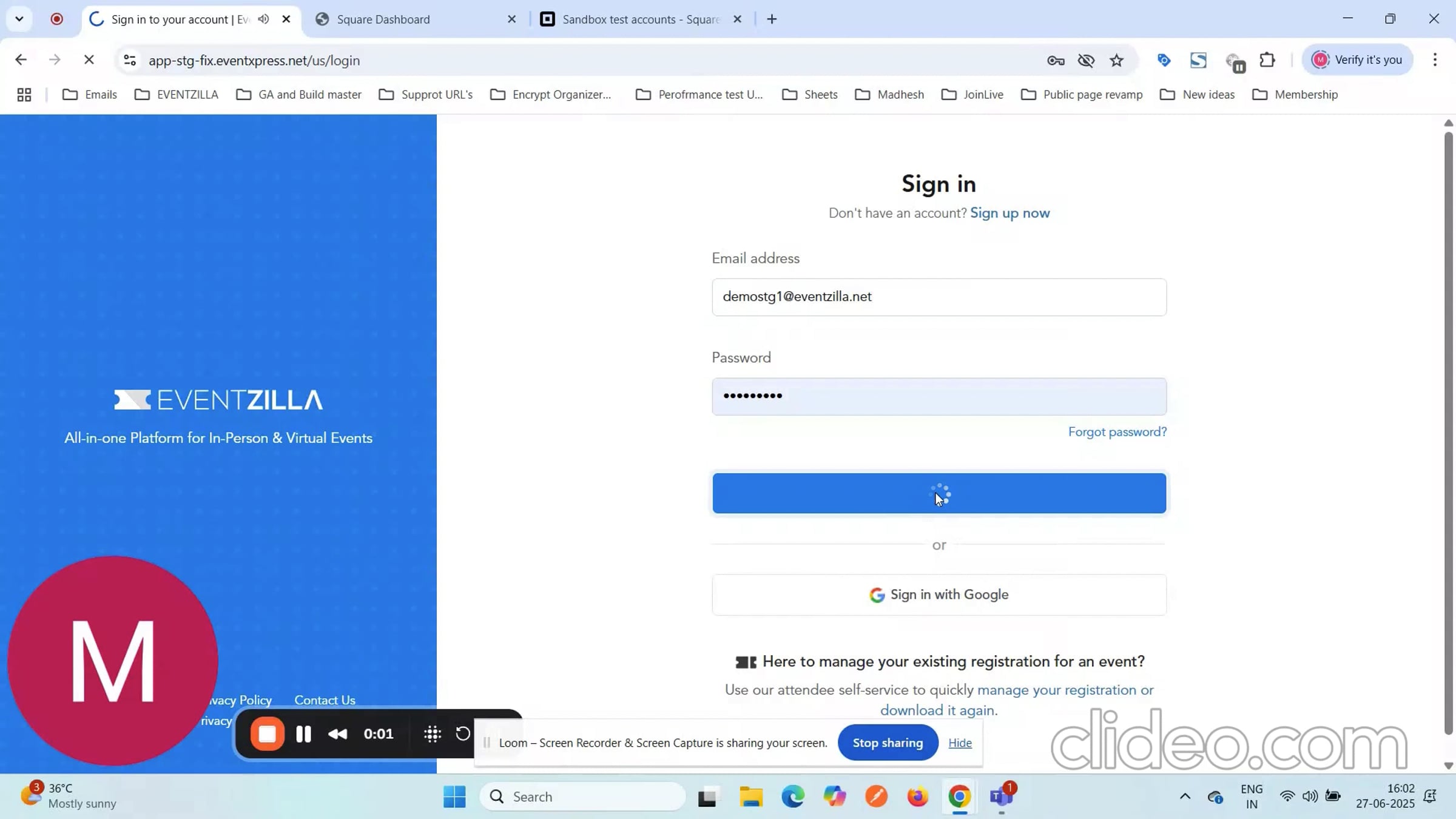Mute the Sign in tab audio
Screen dimensions: 1456x819
263,19
